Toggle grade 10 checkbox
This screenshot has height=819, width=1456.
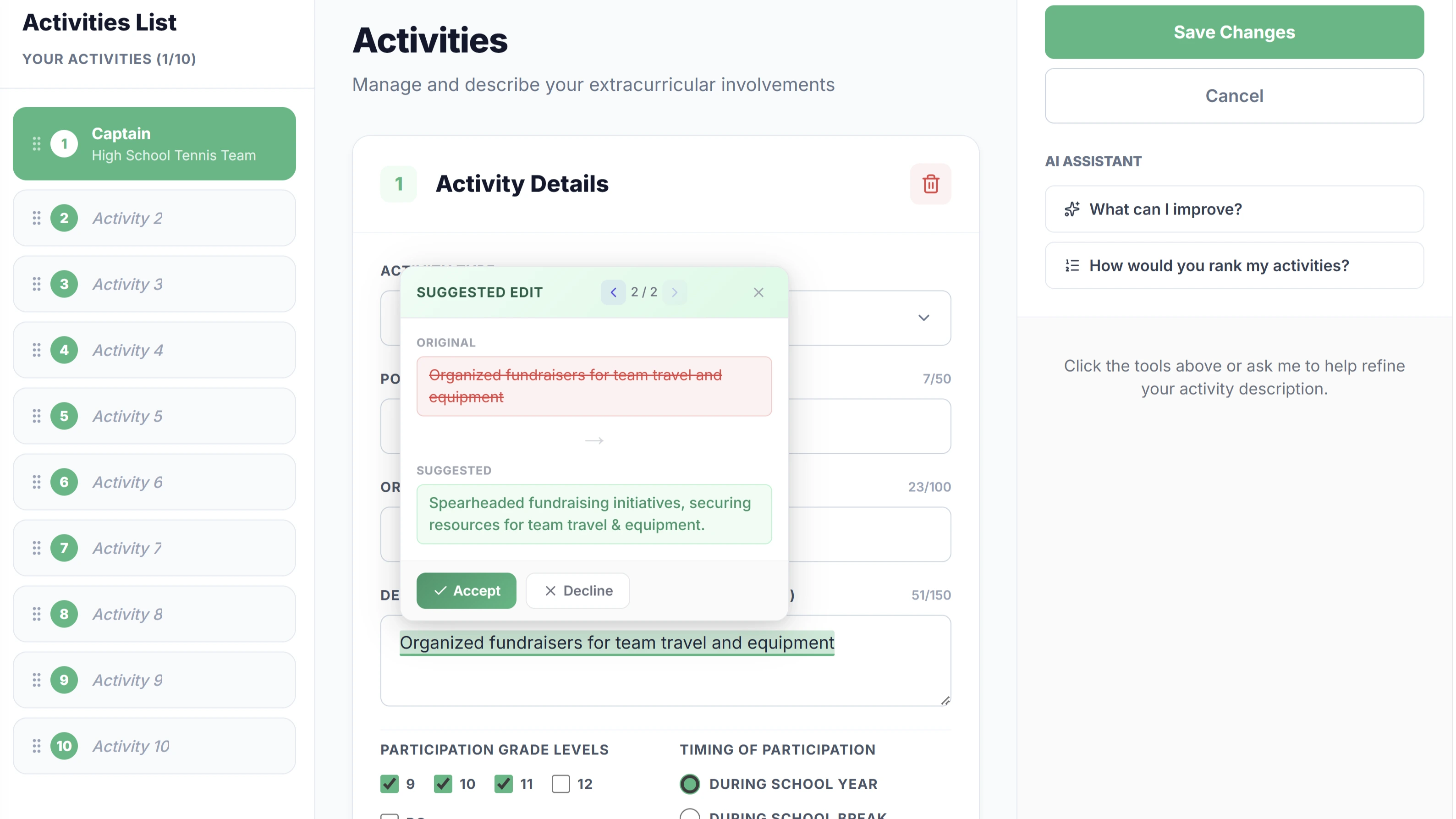443,784
